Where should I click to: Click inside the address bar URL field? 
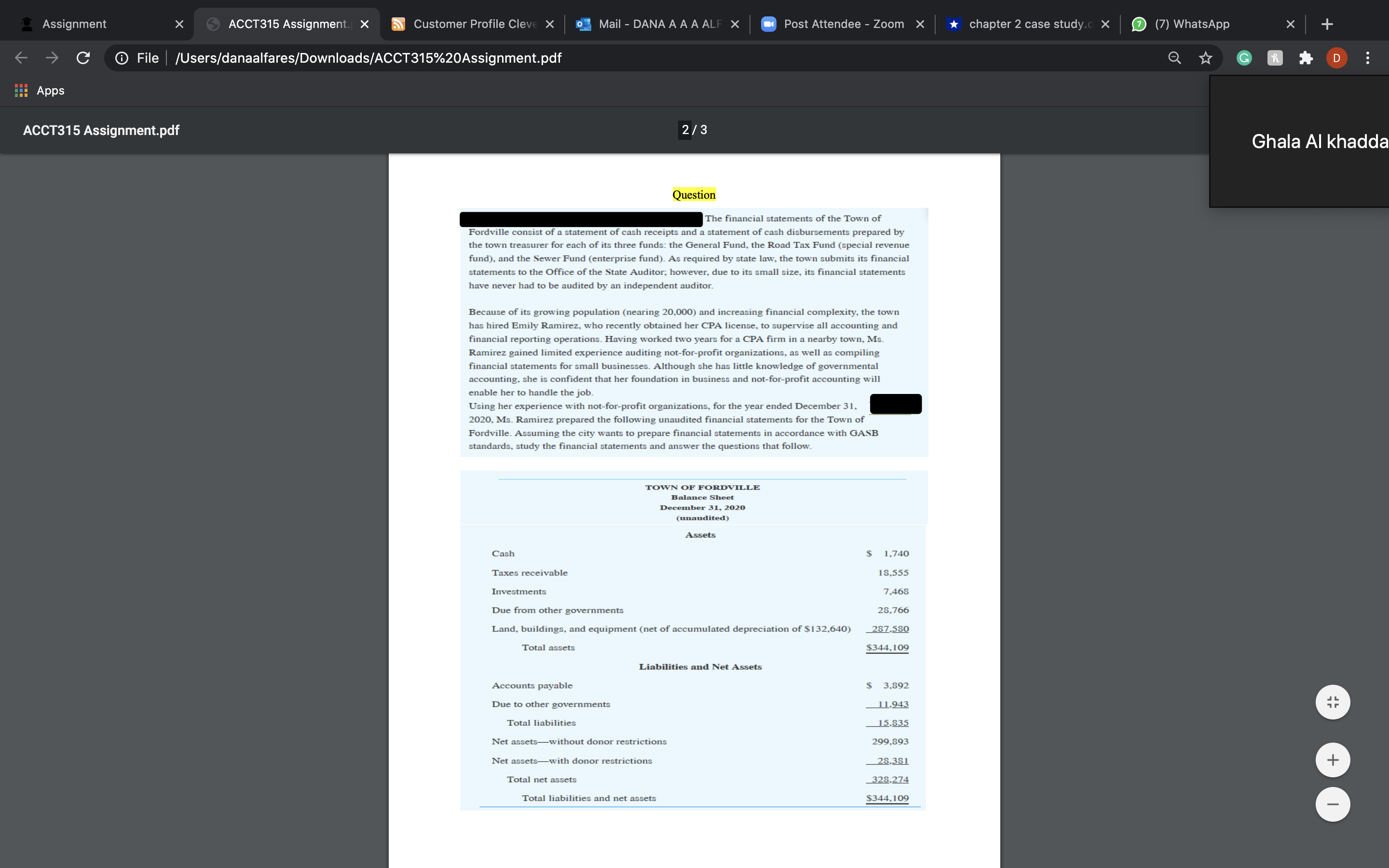pos(368,57)
